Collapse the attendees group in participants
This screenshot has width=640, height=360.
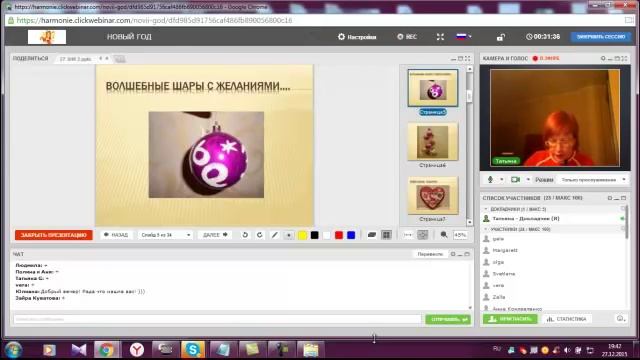click(x=486, y=229)
